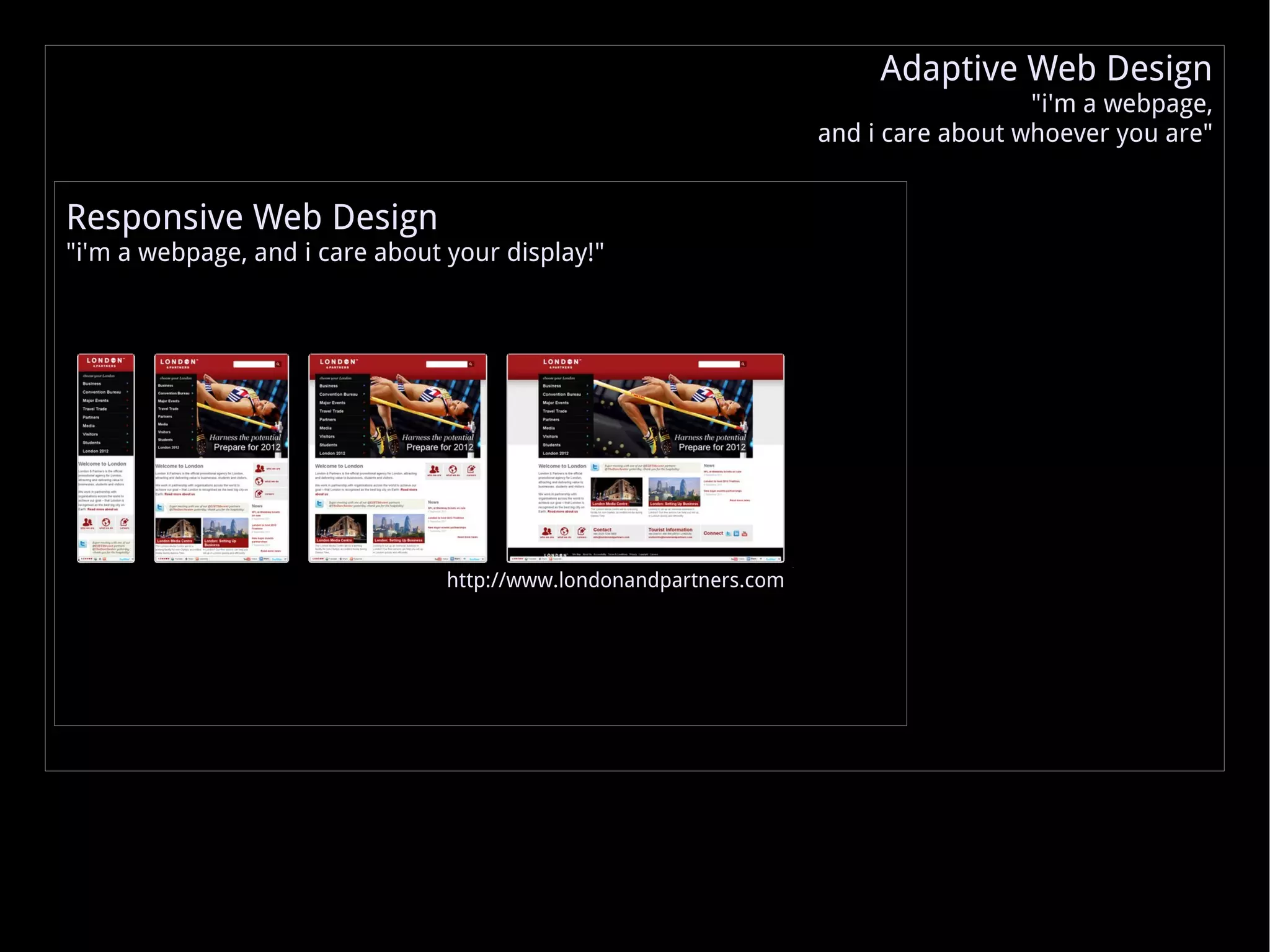Select the third, tablet-width site screenshot
The height and width of the screenshot is (952, 1270).
pyautogui.click(x=397, y=458)
